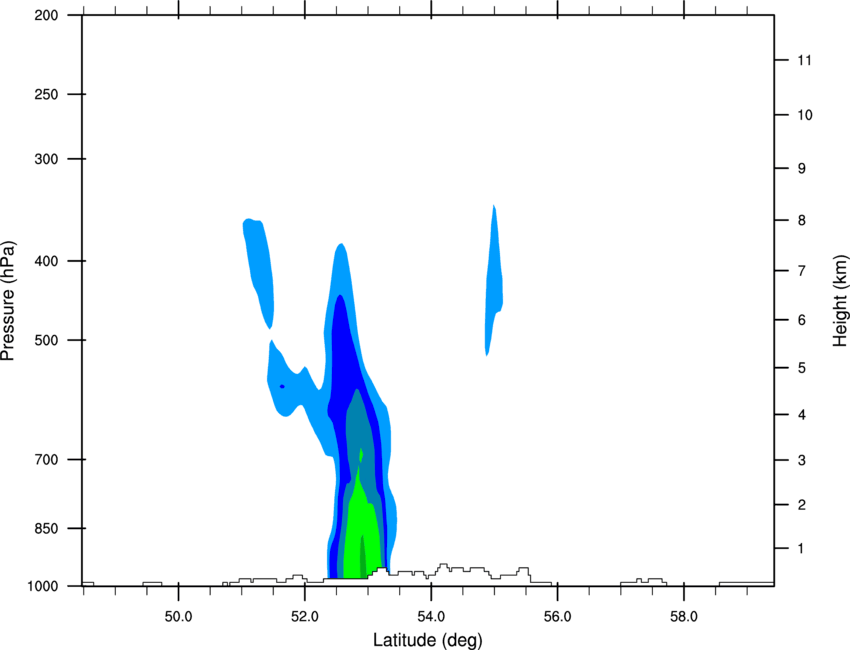
Task: Click the 54.0 latitude tick label
Action: click(x=432, y=617)
